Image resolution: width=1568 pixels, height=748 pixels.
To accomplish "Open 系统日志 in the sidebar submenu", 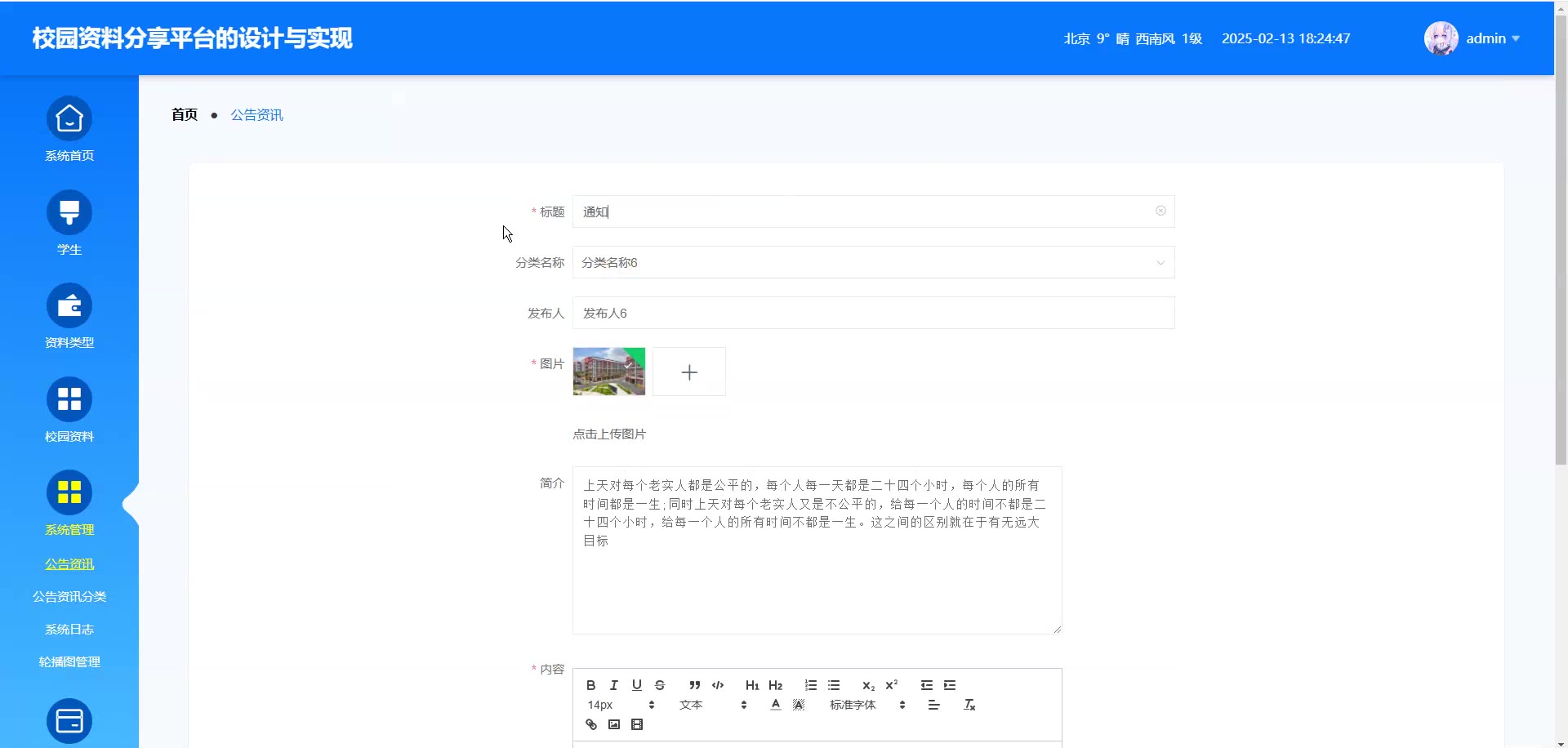I will pyautogui.click(x=69, y=630).
